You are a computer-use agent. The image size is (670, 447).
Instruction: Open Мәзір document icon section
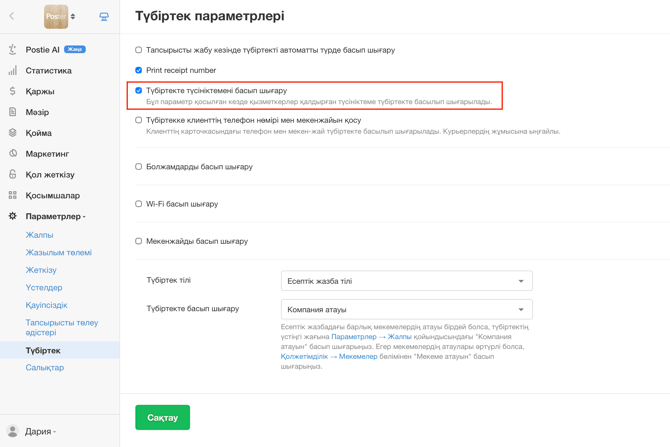[13, 112]
